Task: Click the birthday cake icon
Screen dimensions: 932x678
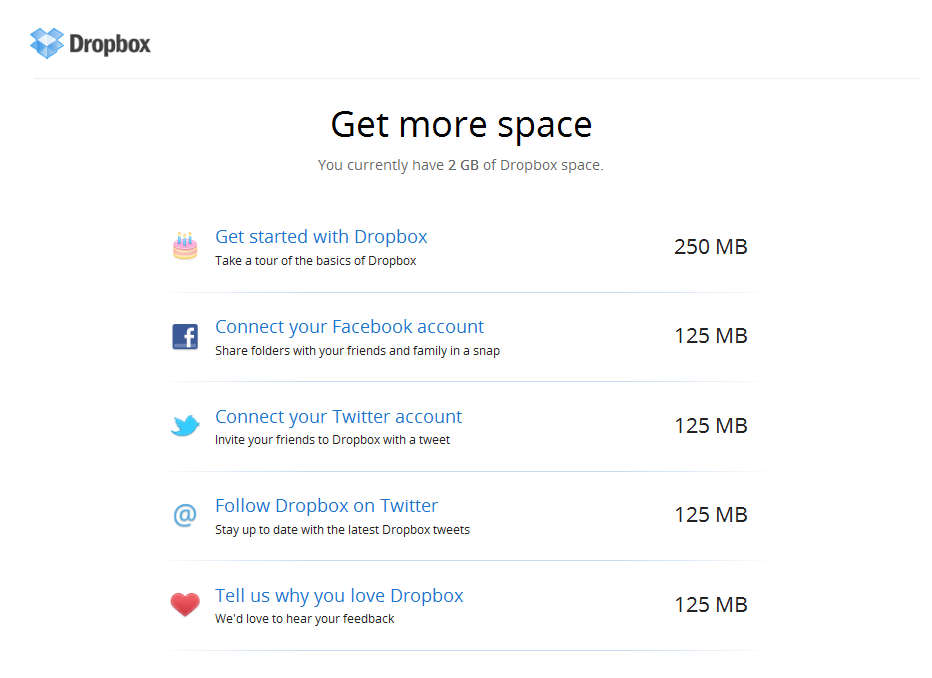Action: (185, 246)
